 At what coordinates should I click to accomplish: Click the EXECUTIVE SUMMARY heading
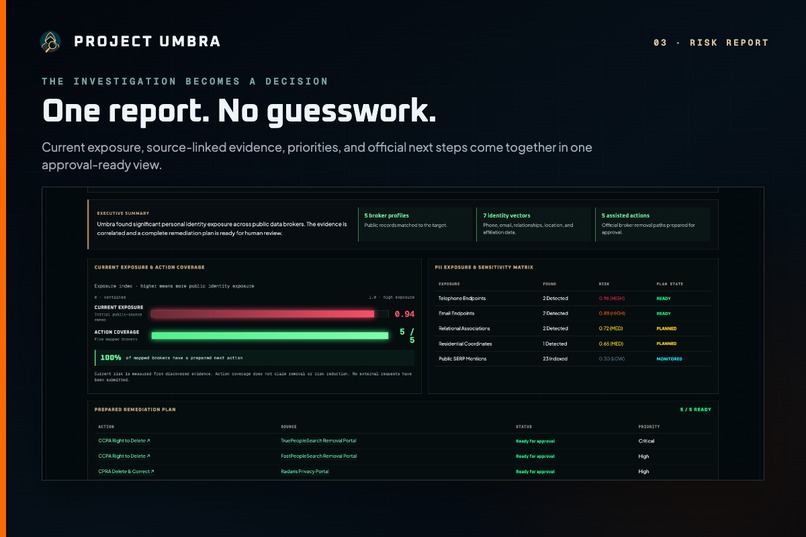123,213
